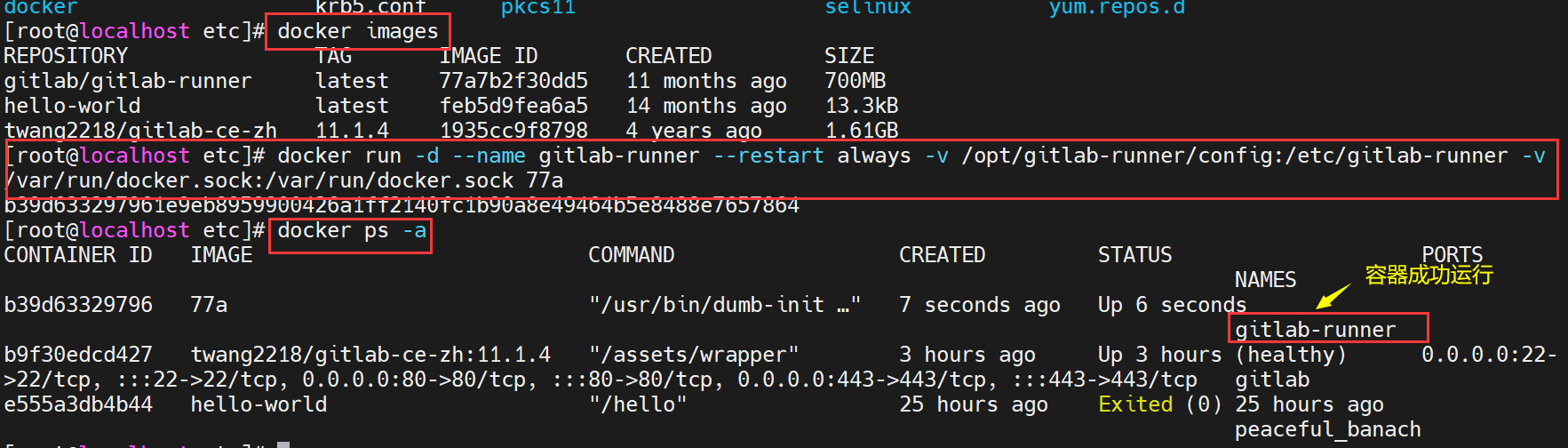
Task: Select image ID 77a7b2f30dd5
Action: click(x=513, y=81)
